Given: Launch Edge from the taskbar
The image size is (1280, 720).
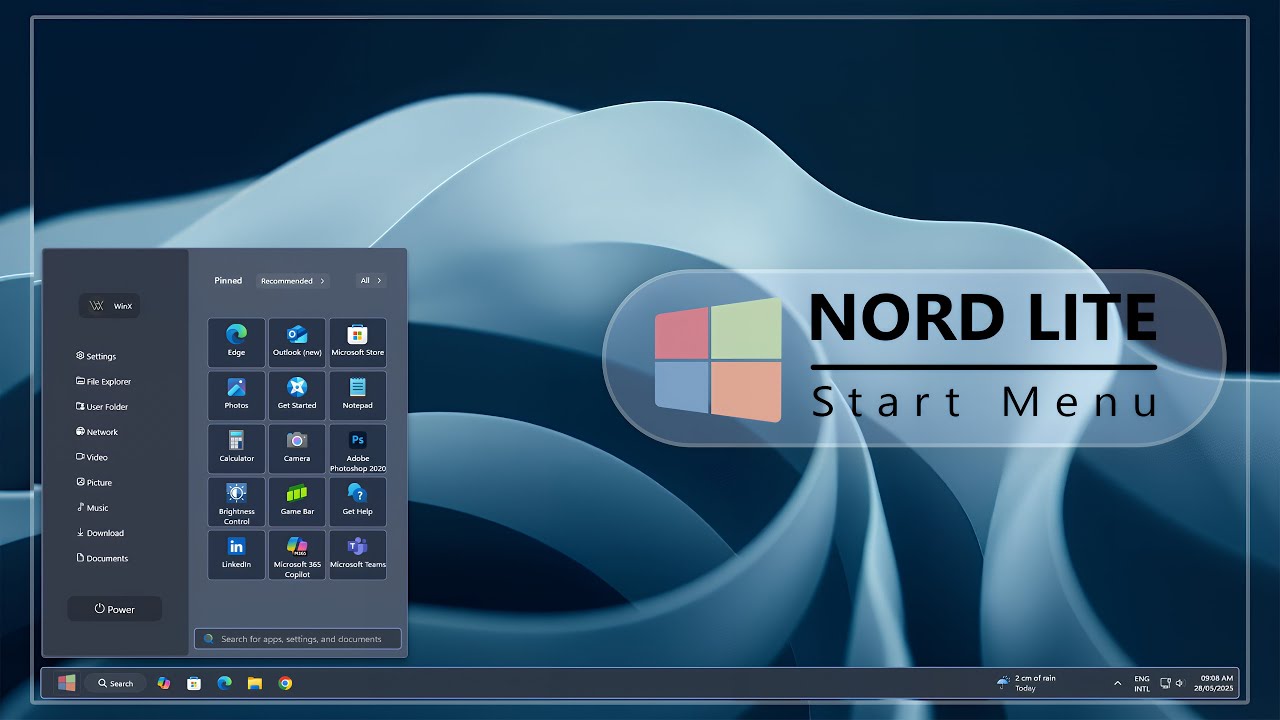Looking at the screenshot, I should pyautogui.click(x=225, y=683).
